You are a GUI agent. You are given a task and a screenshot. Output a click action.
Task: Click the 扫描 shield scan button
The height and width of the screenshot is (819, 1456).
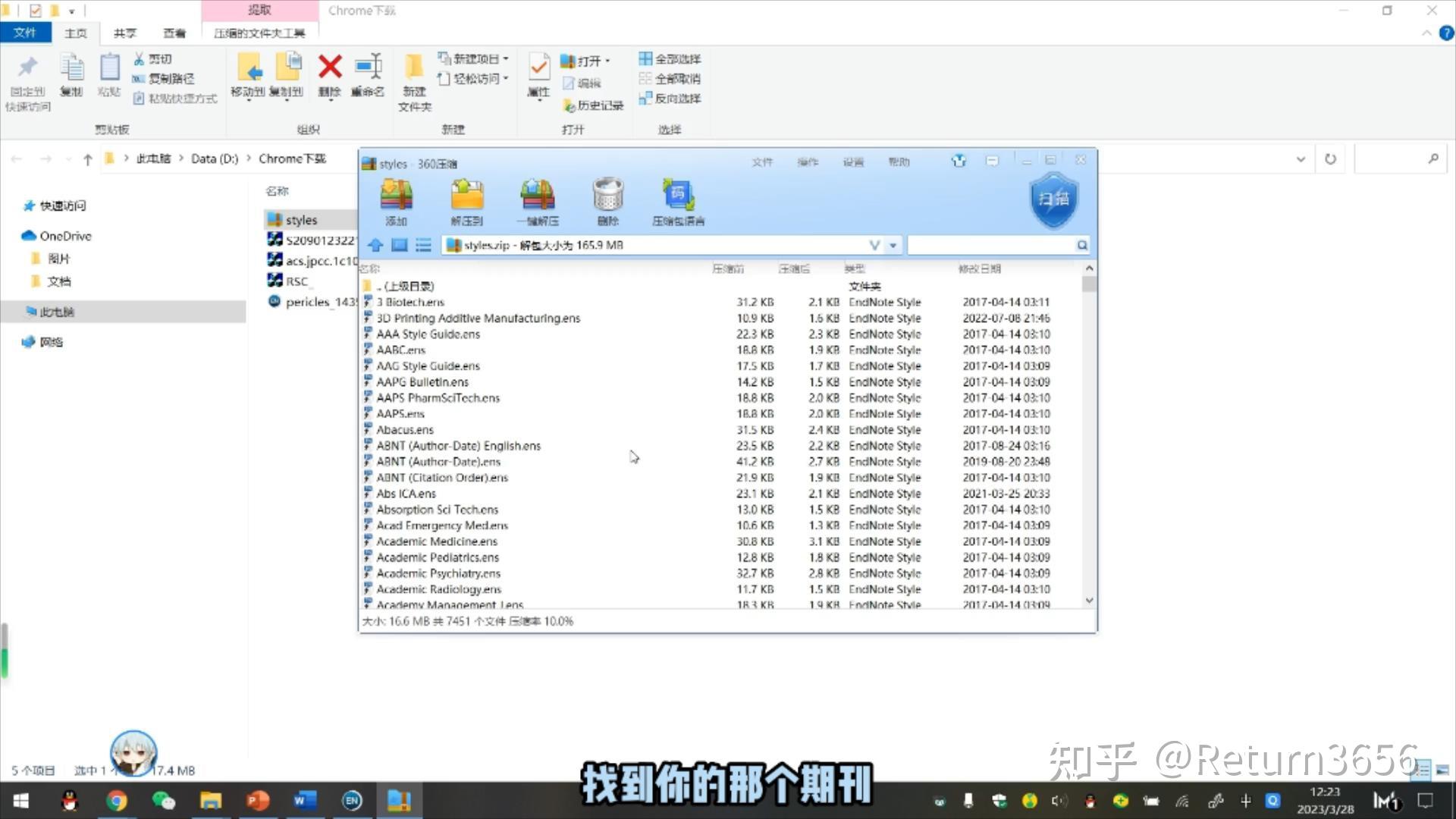1053,199
